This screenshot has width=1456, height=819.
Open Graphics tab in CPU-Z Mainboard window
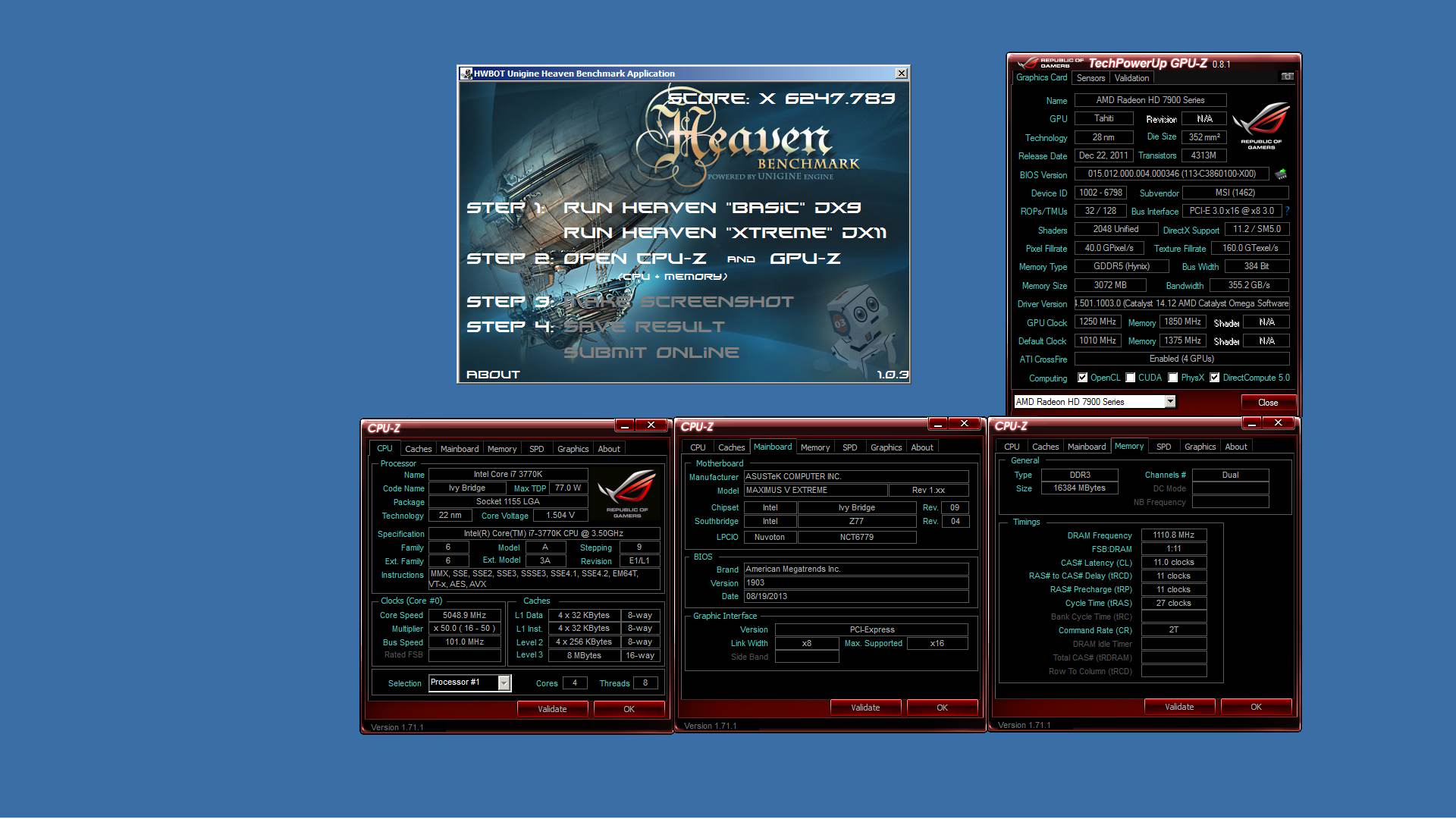(886, 447)
